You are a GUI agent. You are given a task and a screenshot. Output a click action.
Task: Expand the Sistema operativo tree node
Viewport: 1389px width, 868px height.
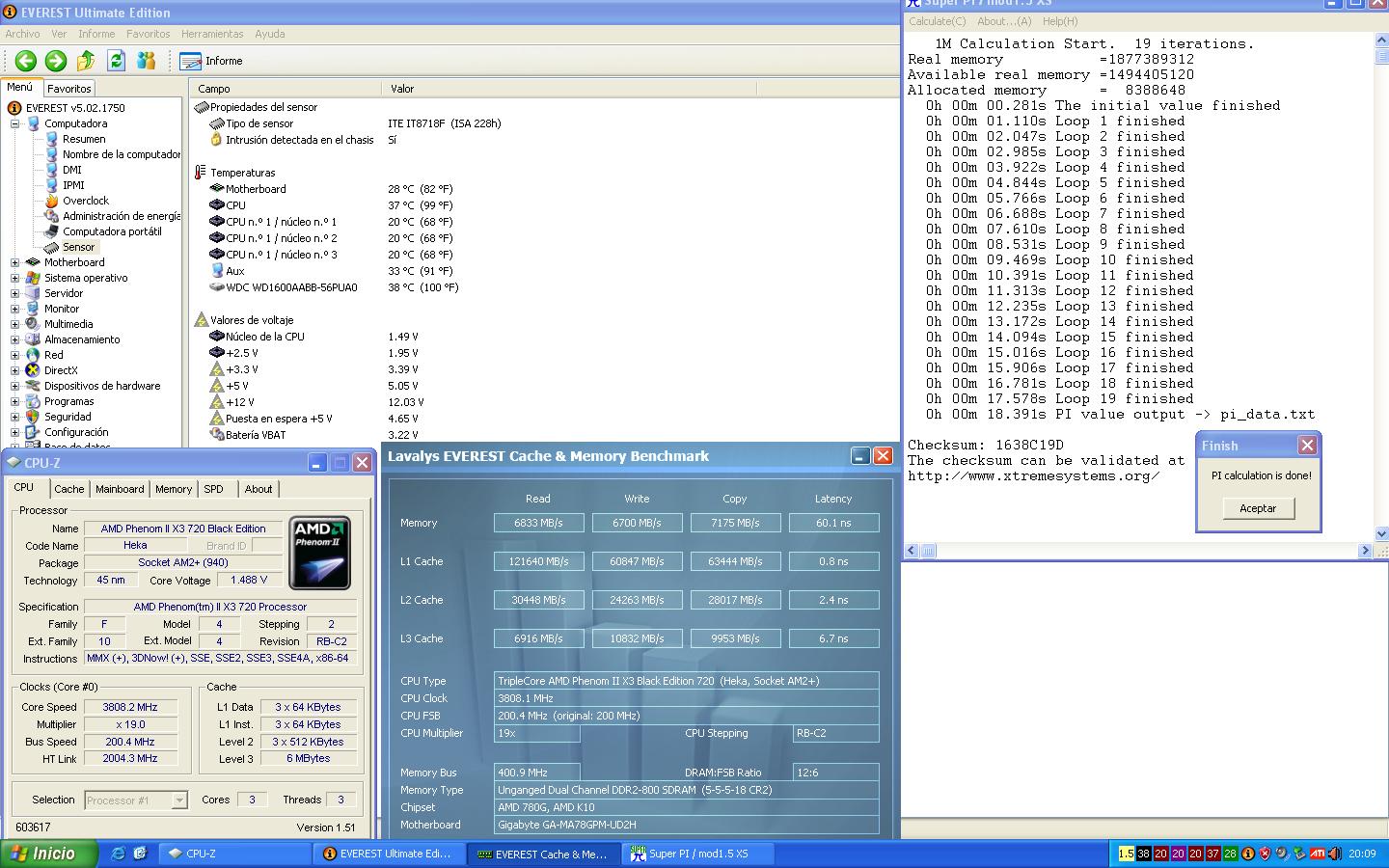pos(14,278)
